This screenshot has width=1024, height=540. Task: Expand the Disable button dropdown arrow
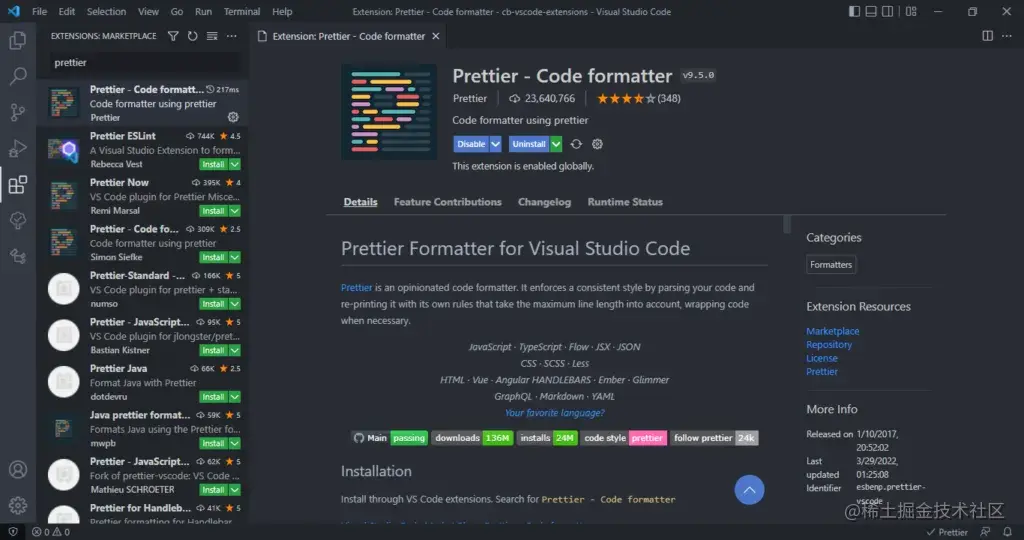click(x=496, y=144)
